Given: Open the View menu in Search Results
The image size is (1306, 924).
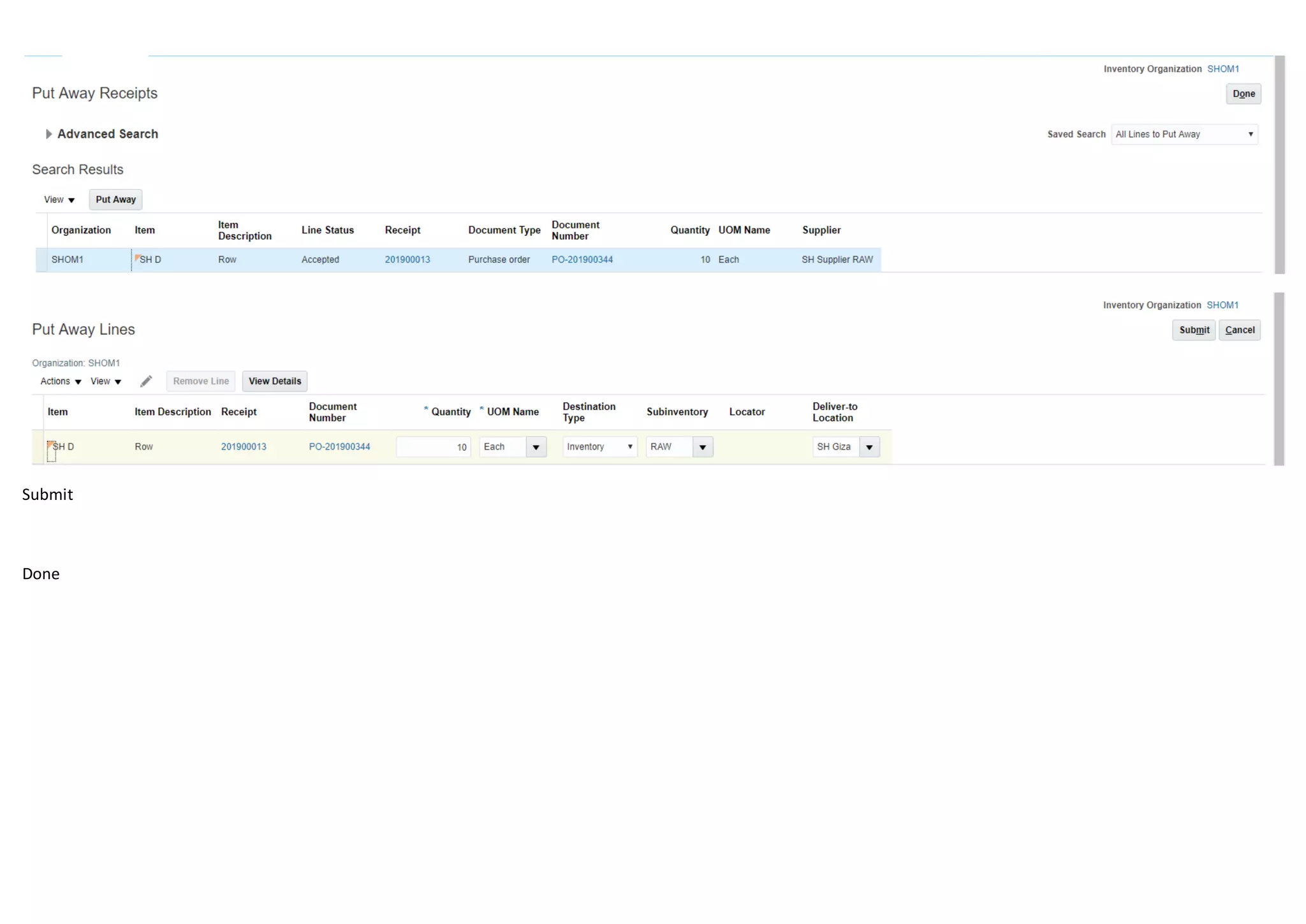Looking at the screenshot, I should coord(59,200).
